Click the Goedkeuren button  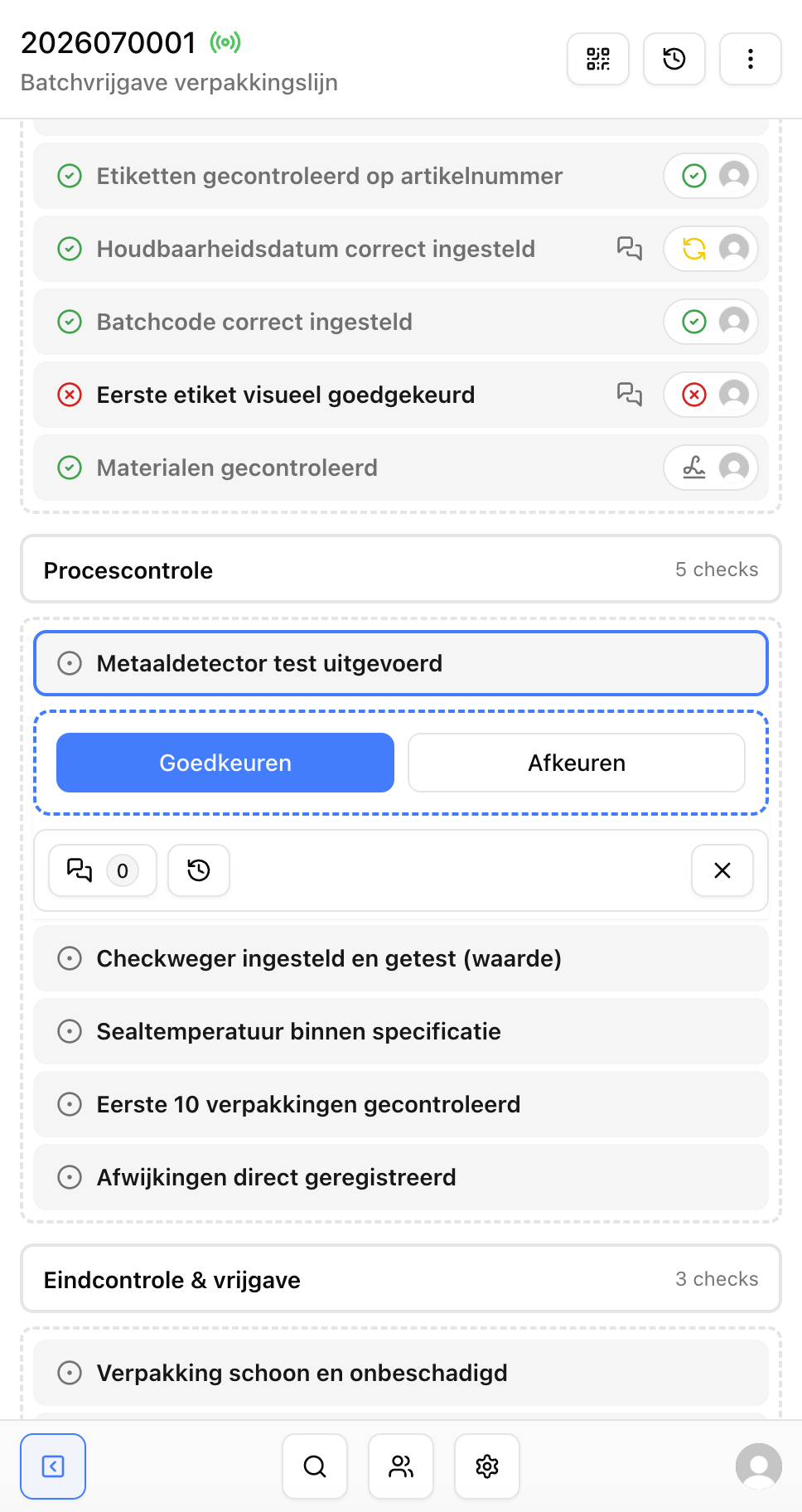point(225,763)
